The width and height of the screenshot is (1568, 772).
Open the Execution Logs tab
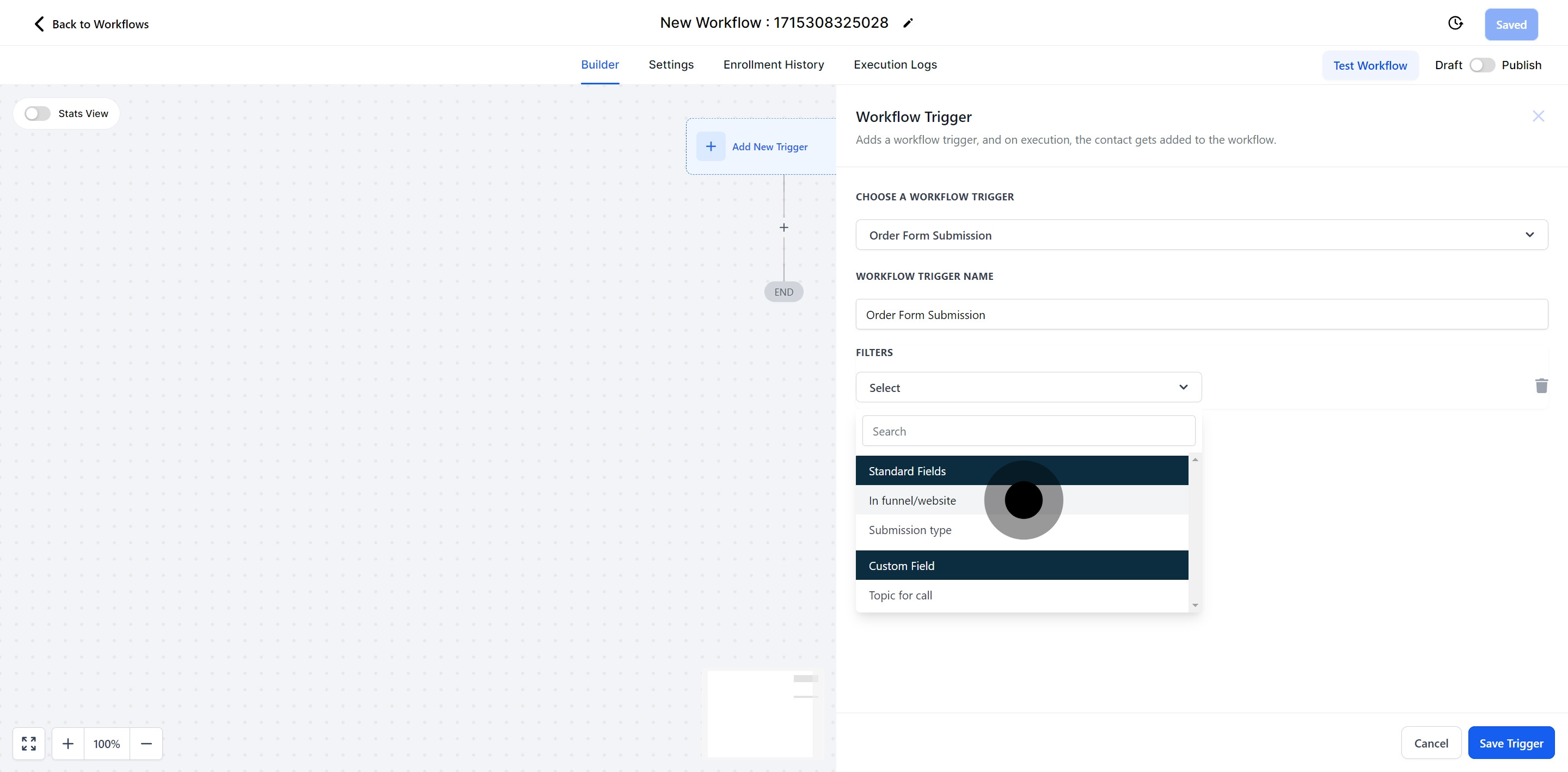[x=895, y=65]
